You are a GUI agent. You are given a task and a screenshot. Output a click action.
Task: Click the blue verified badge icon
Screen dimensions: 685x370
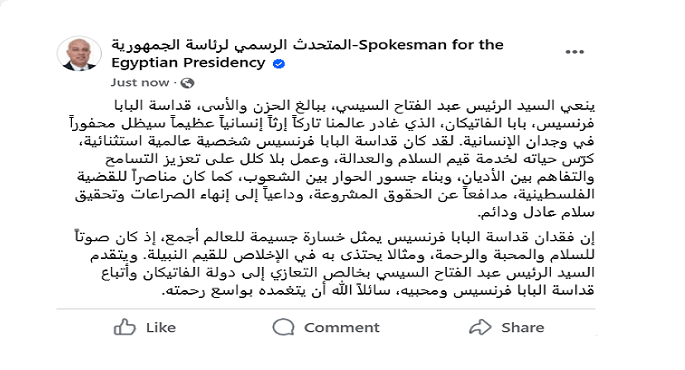(279, 64)
